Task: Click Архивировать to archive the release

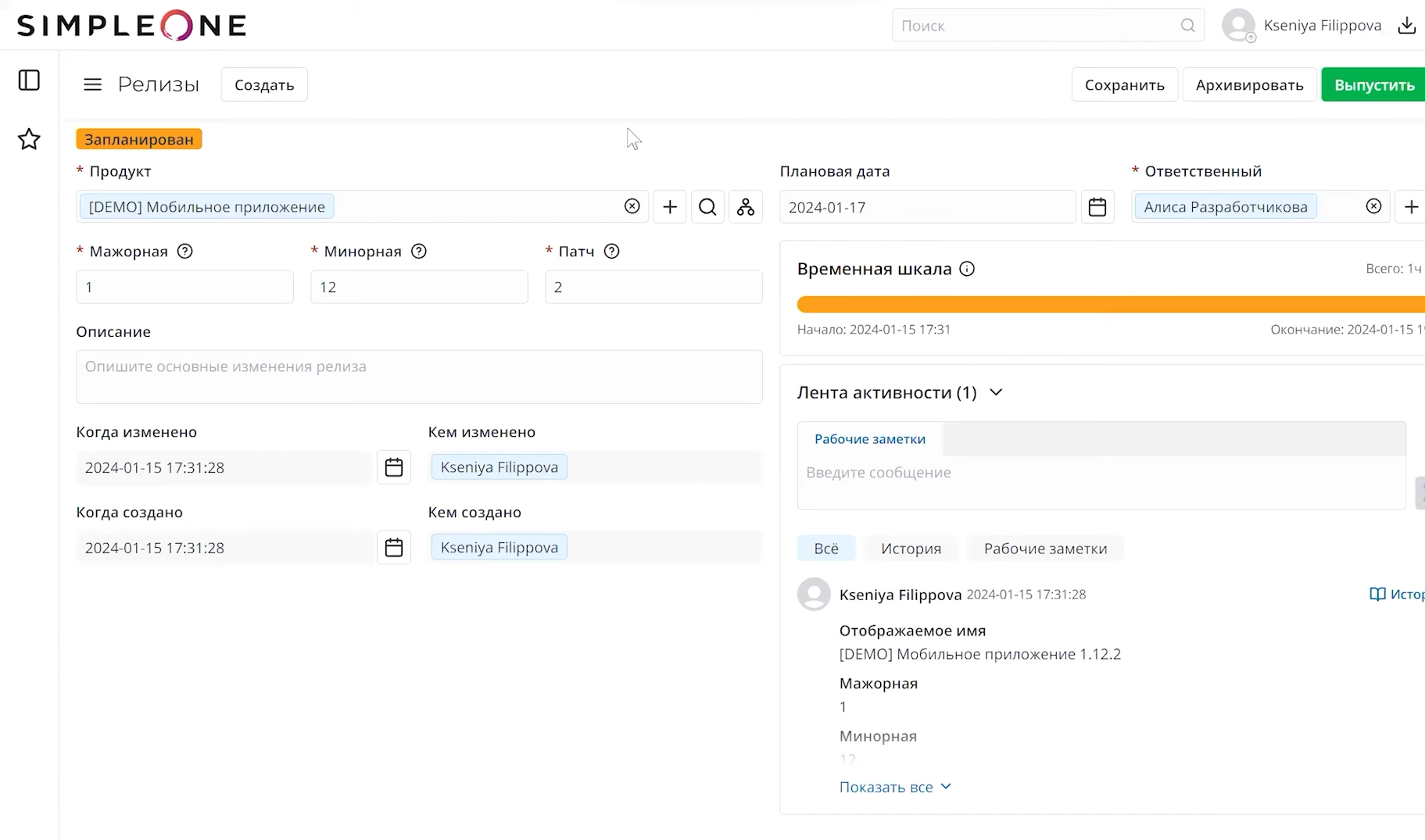Action: tap(1248, 84)
